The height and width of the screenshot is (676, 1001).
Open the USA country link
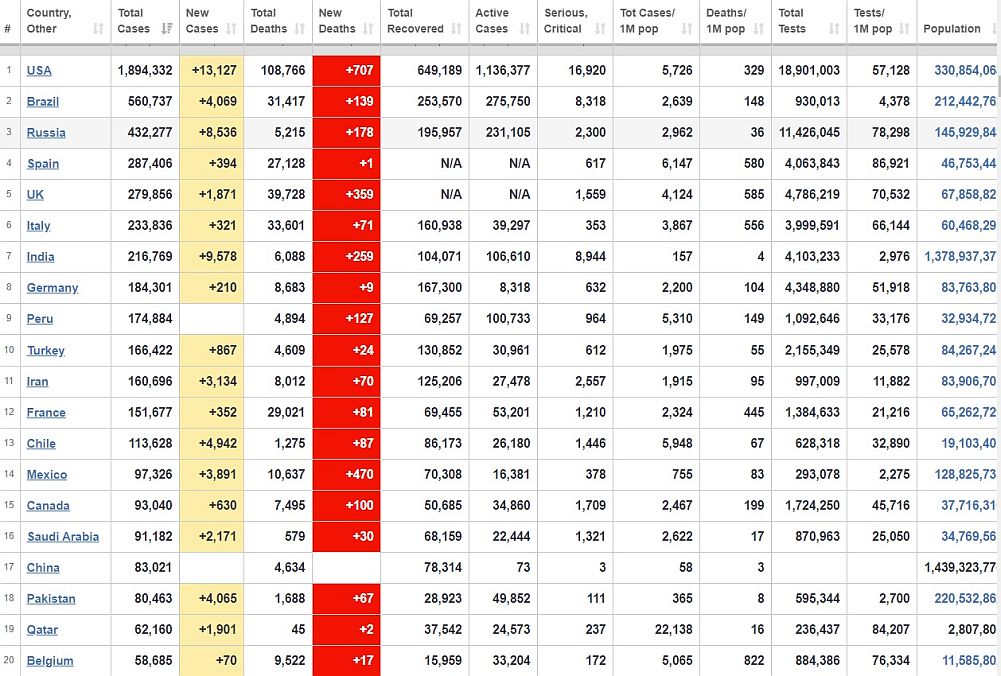click(x=39, y=71)
